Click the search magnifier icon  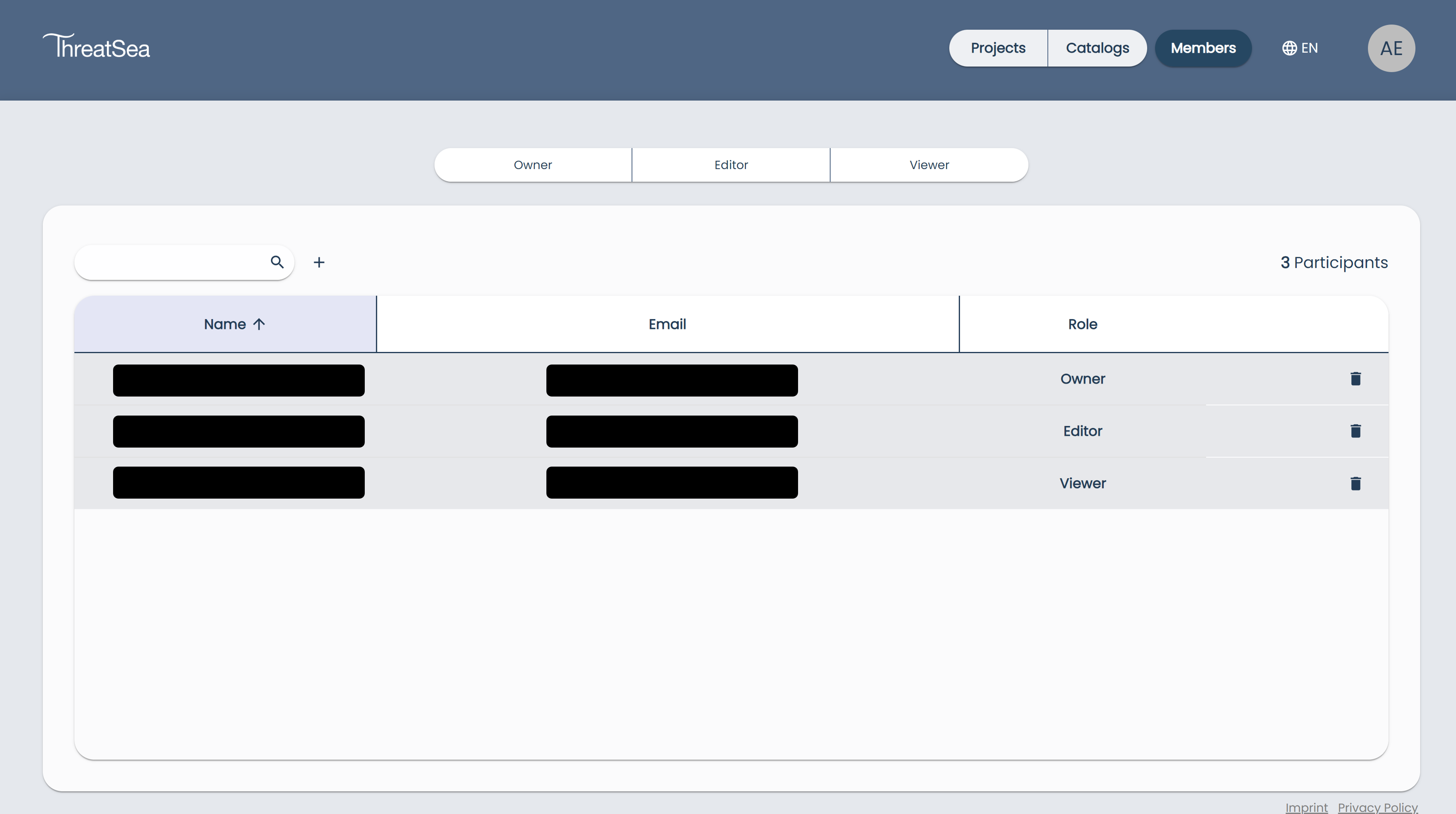[x=277, y=262]
